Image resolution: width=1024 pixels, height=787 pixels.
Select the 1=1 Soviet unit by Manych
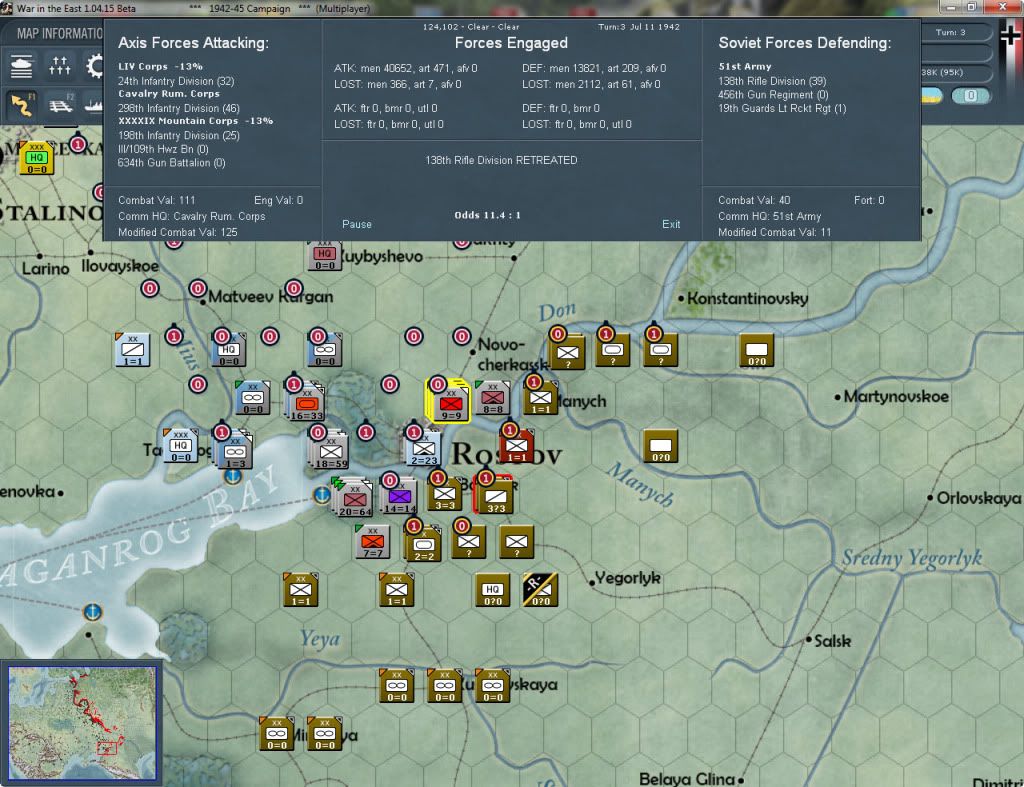[x=540, y=398]
